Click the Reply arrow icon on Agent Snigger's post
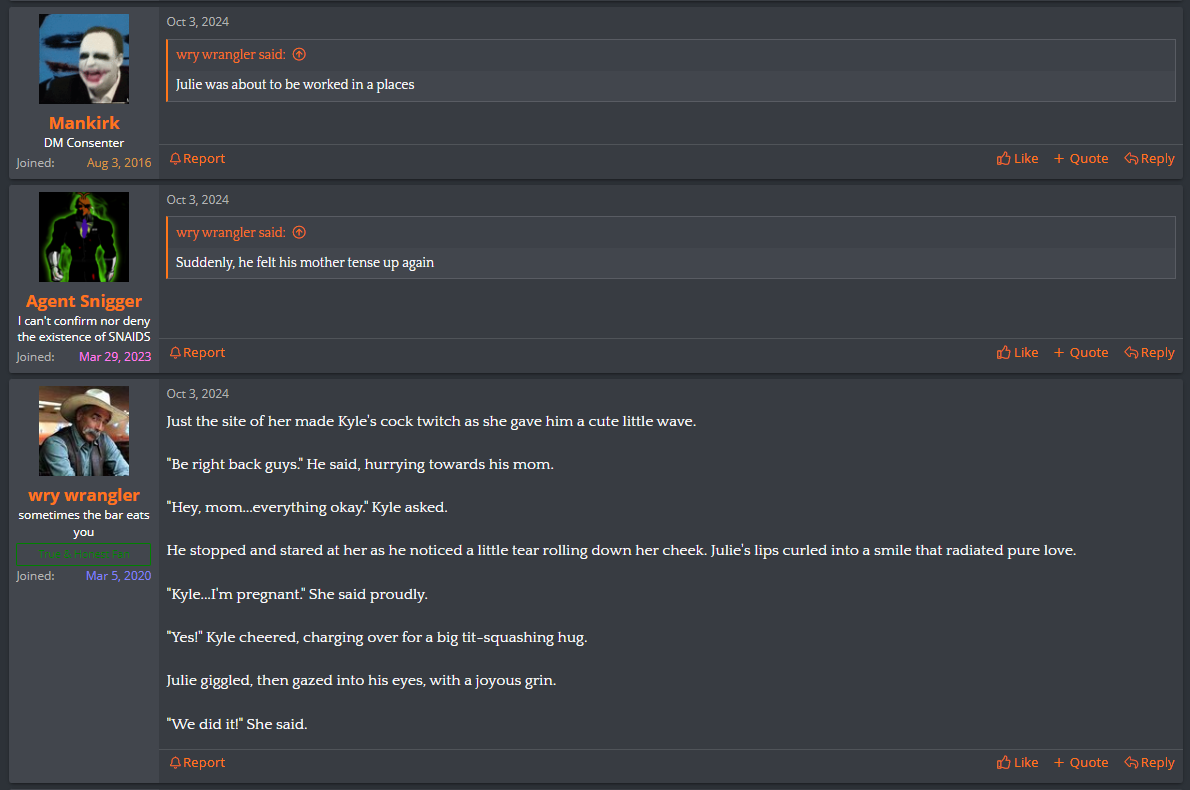 click(x=1131, y=353)
